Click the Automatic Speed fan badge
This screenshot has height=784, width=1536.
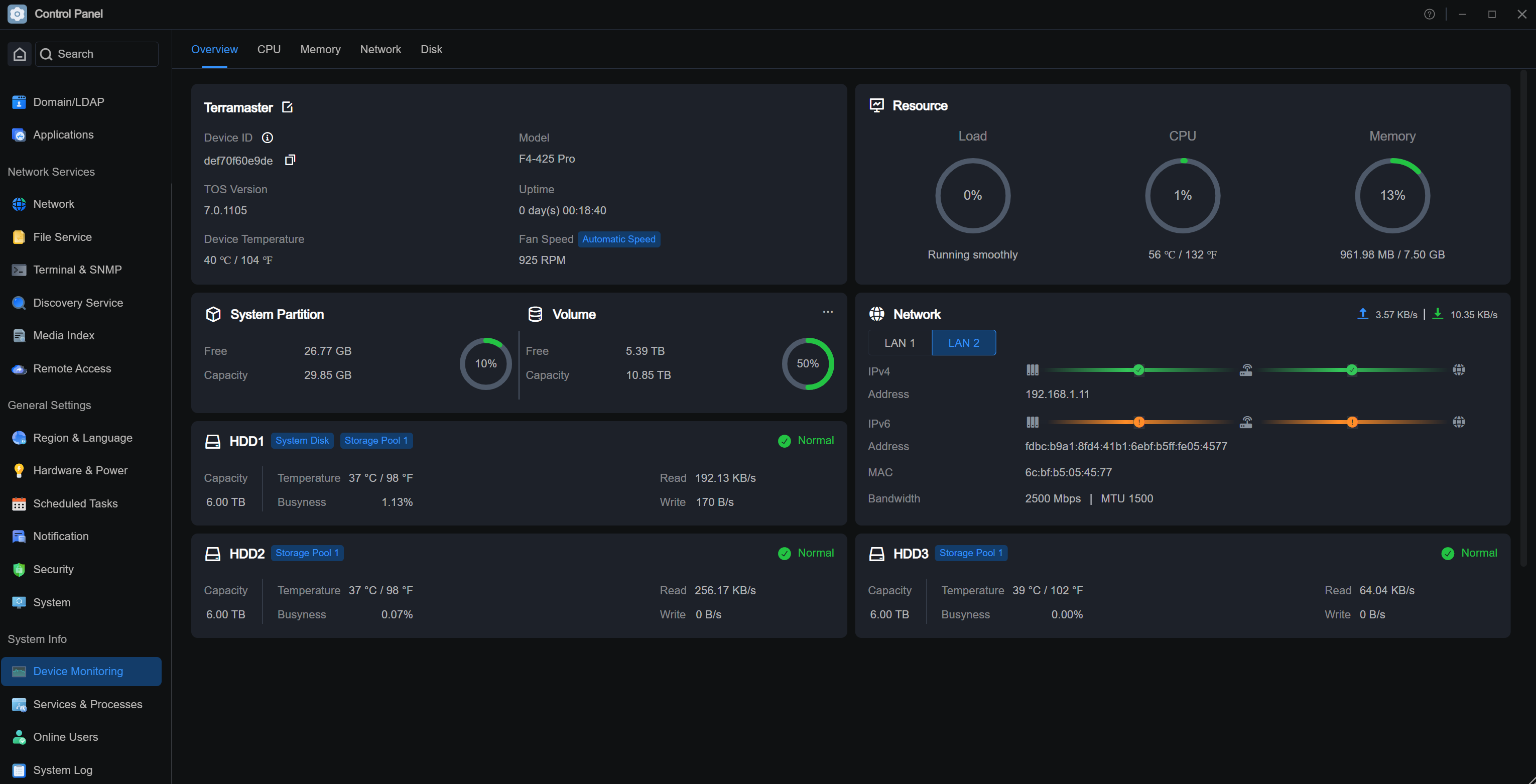click(619, 239)
